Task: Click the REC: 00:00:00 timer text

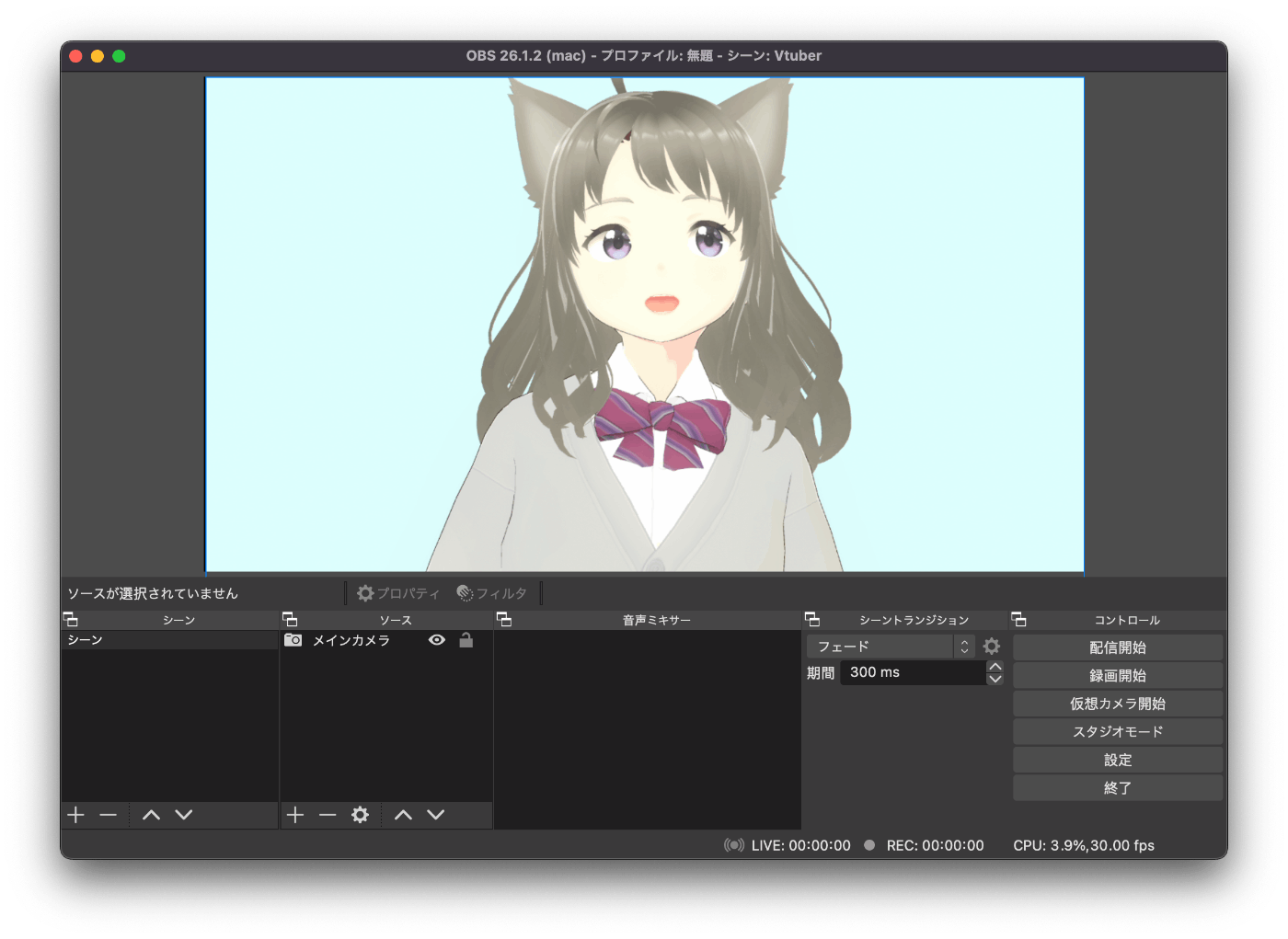Action: [936, 845]
